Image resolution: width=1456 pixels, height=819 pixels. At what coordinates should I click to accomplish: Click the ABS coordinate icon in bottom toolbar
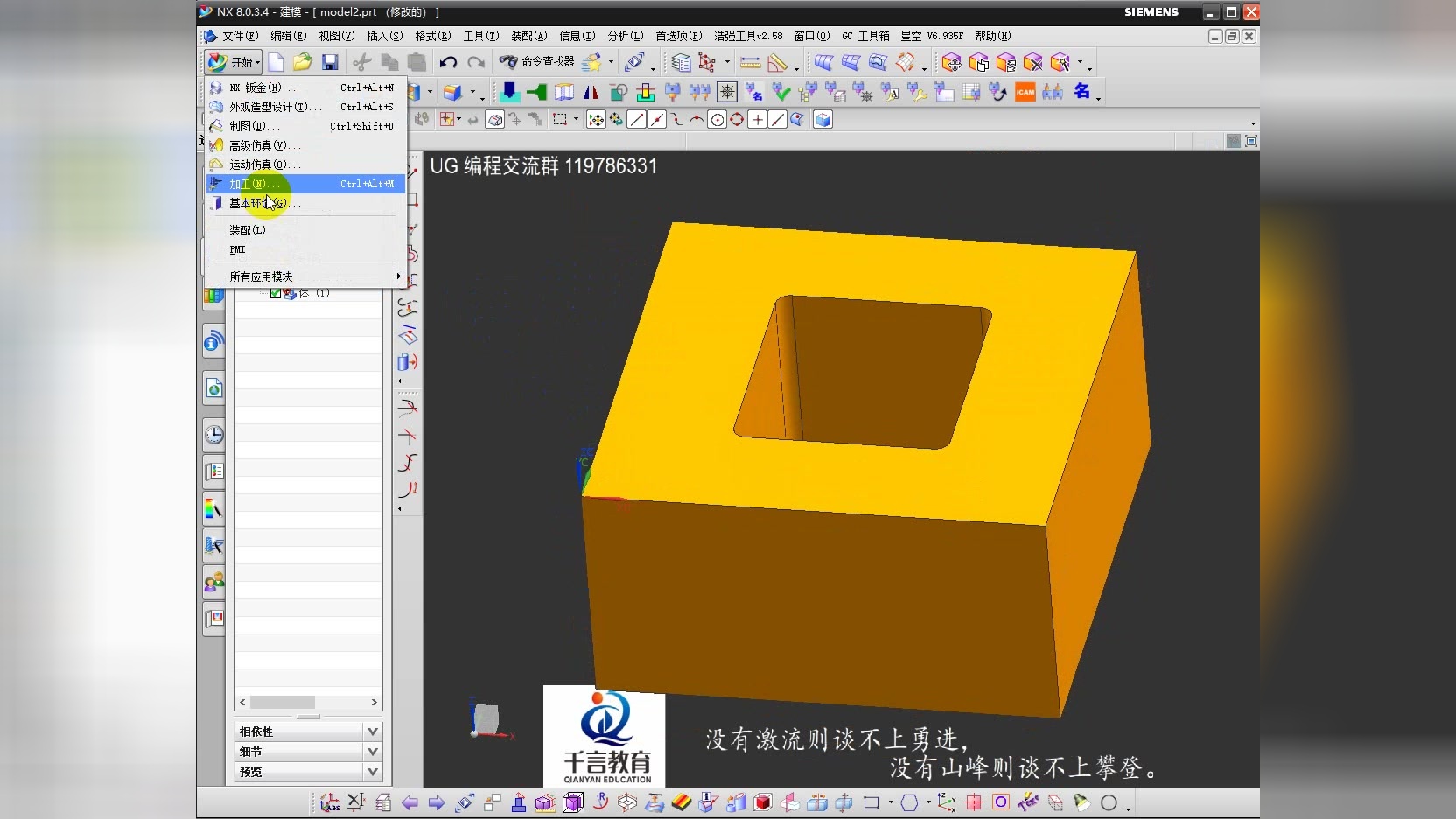[x=329, y=802]
